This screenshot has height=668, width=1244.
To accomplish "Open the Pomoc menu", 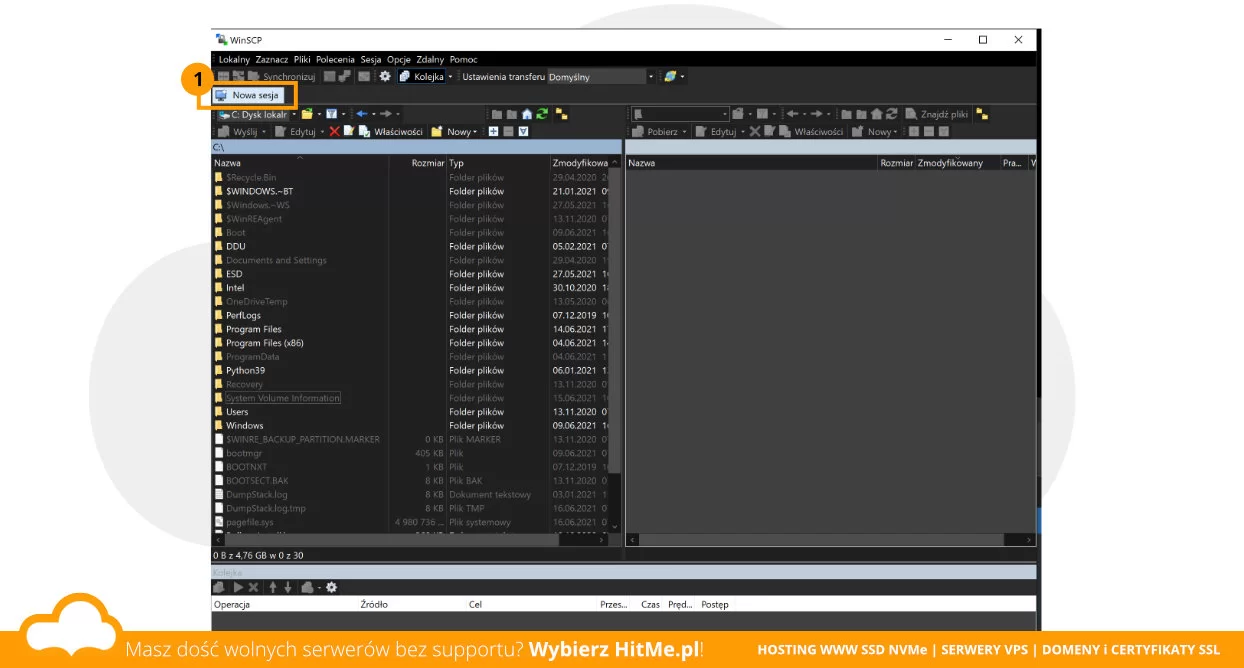I will coord(463,60).
